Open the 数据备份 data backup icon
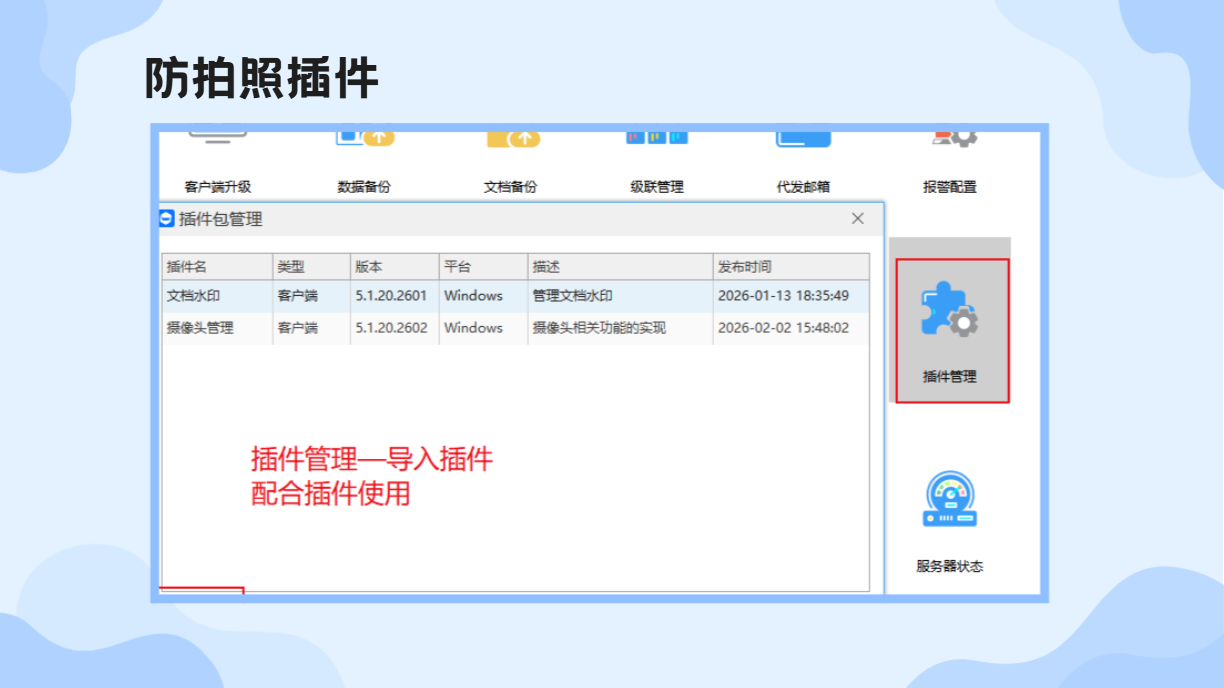 (364, 139)
